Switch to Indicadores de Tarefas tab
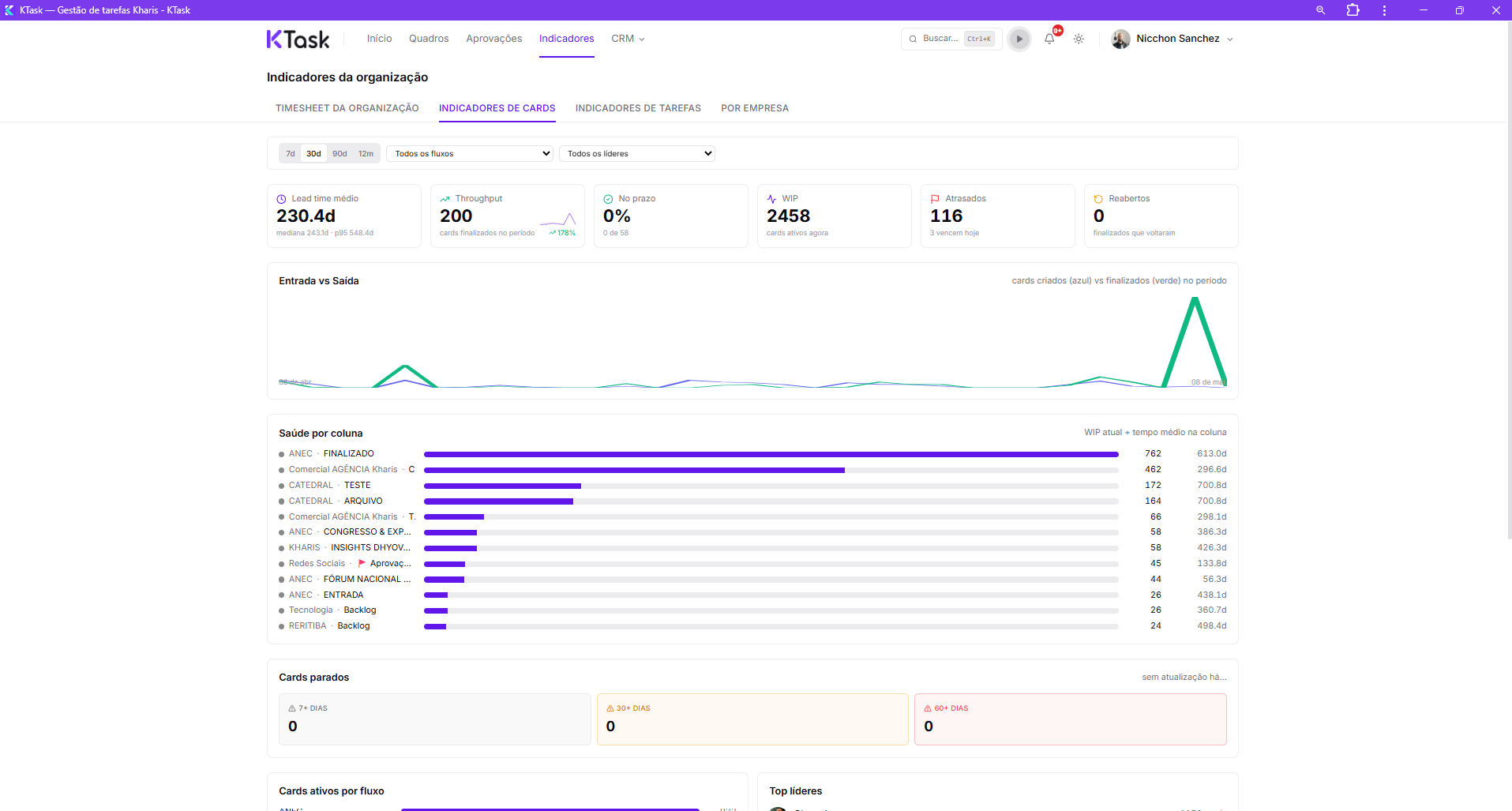This screenshot has width=1512, height=811. click(x=638, y=108)
